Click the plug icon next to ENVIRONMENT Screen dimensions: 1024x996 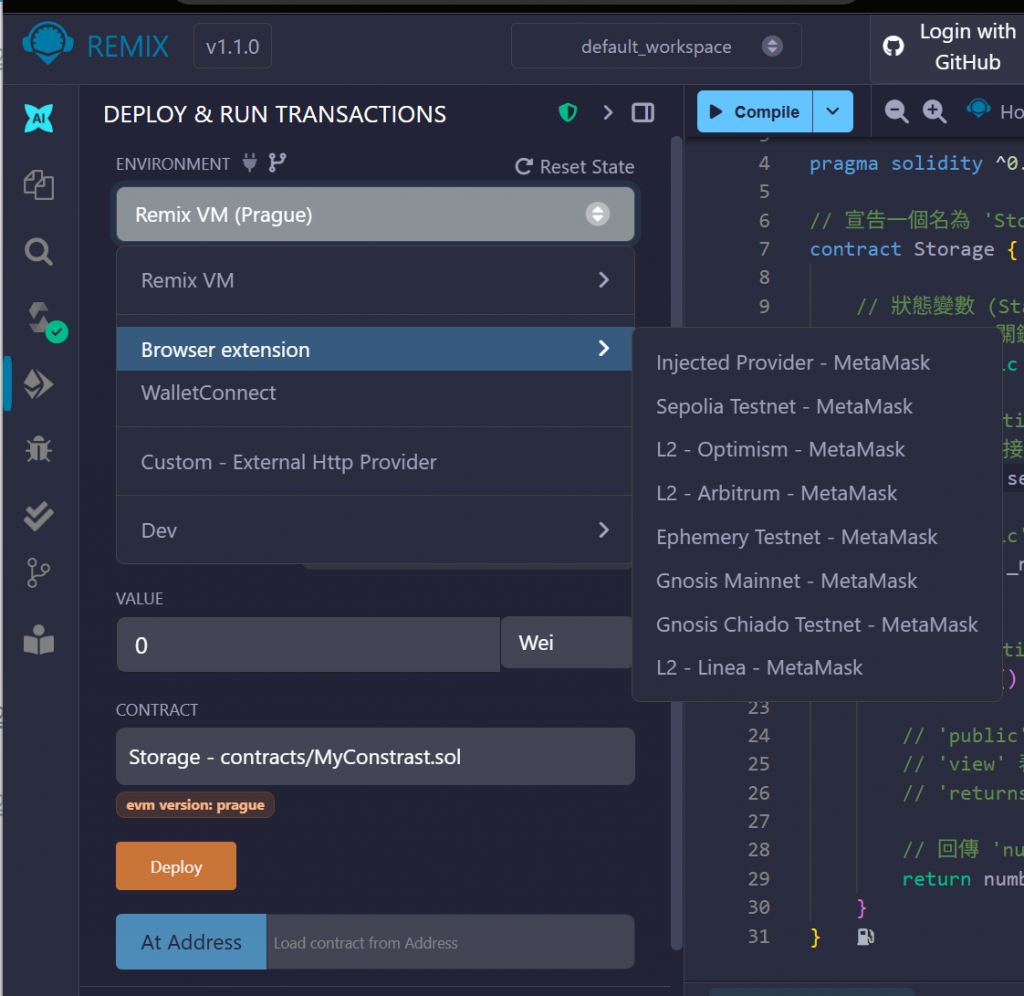click(x=249, y=162)
